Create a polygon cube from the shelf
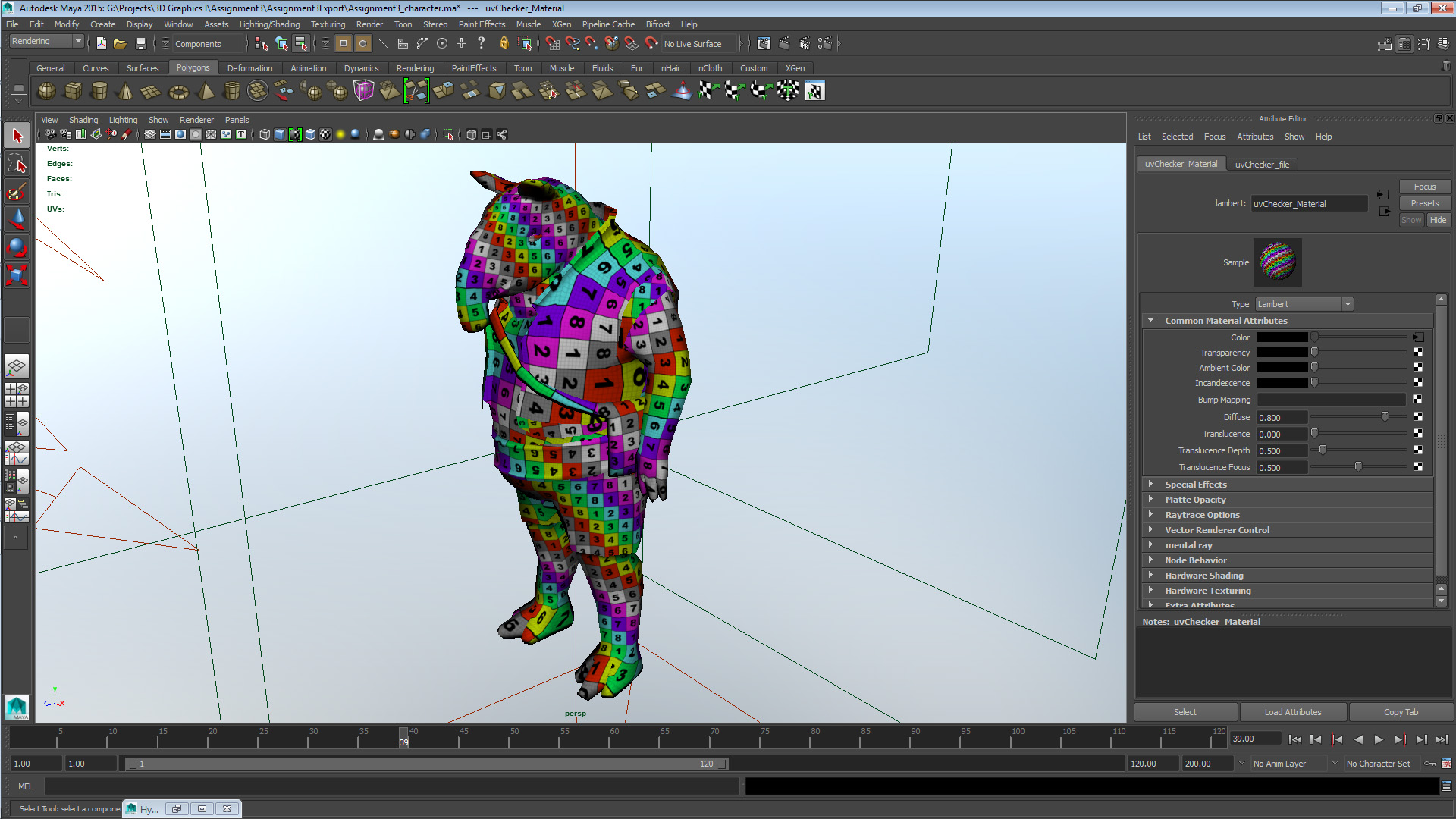The height and width of the screenshot is (819, 1456). coord(73,90)
